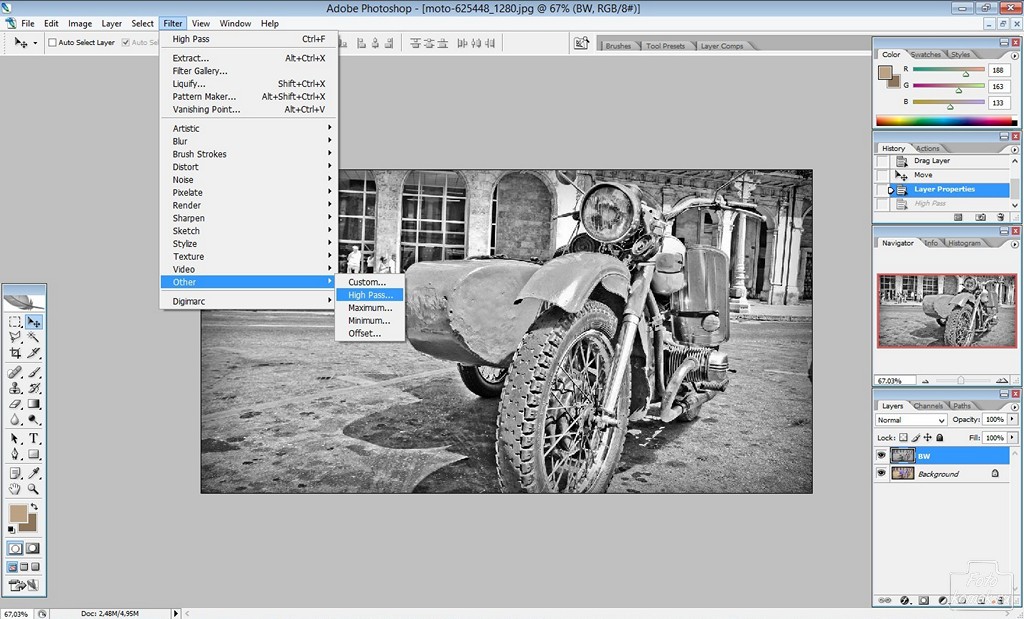Screen dimensions: 1024x619
Task: Choose the Zoom tool magnifier
Action: 34,489
